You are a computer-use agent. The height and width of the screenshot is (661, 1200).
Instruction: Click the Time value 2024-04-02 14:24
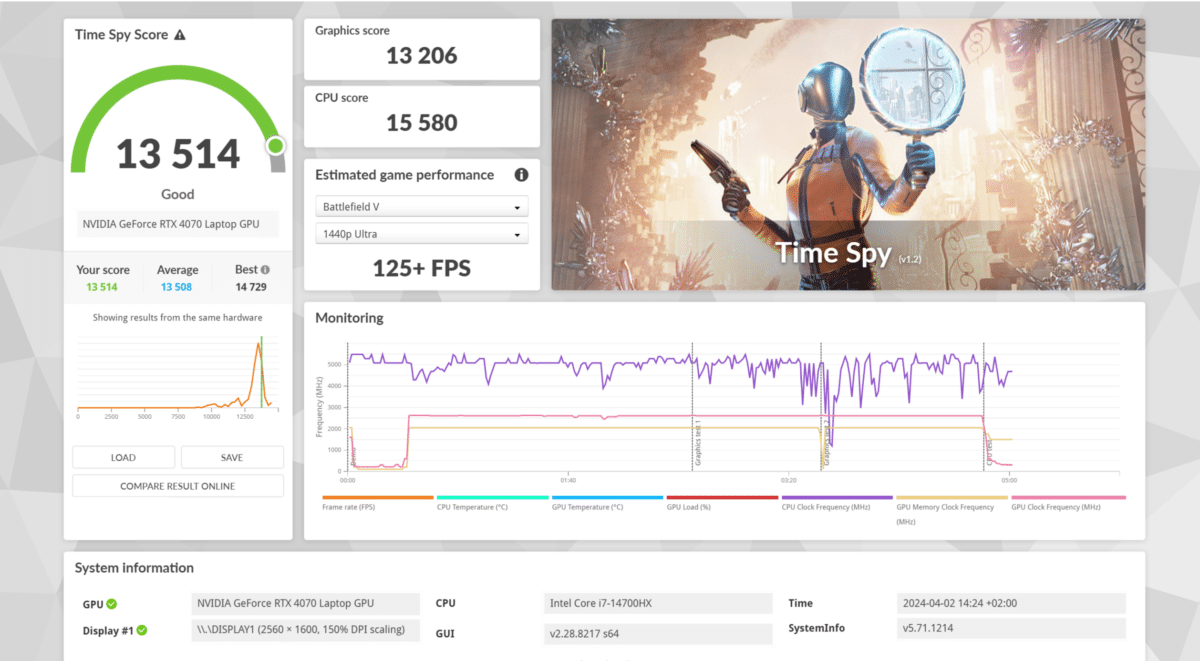pos(1011,604)
